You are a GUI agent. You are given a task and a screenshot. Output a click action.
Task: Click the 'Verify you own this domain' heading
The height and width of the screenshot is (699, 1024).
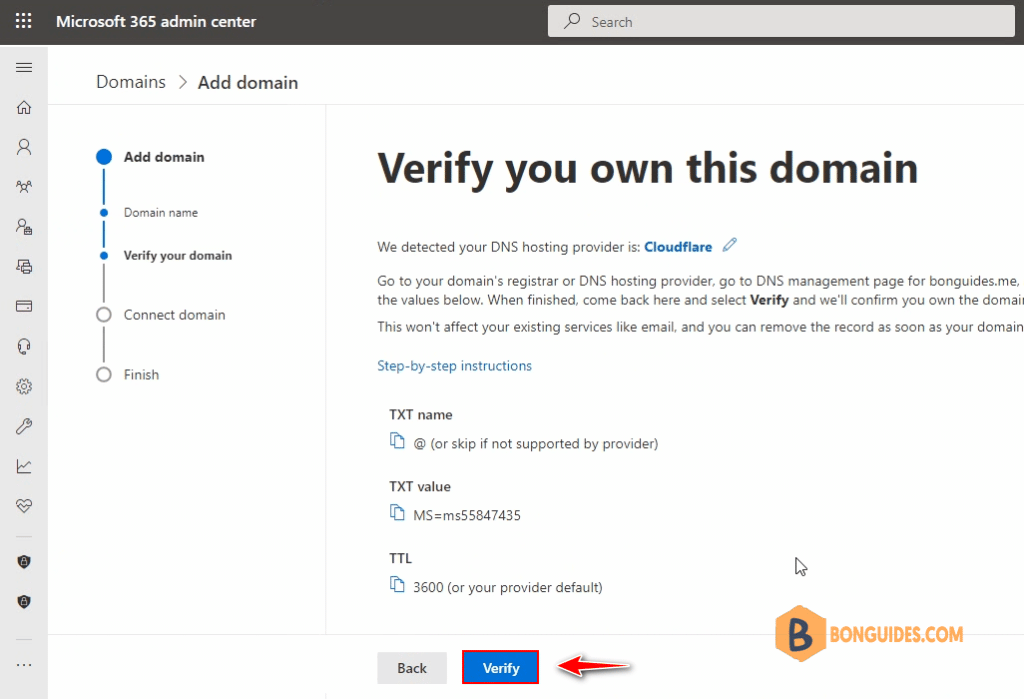point(648,169)
